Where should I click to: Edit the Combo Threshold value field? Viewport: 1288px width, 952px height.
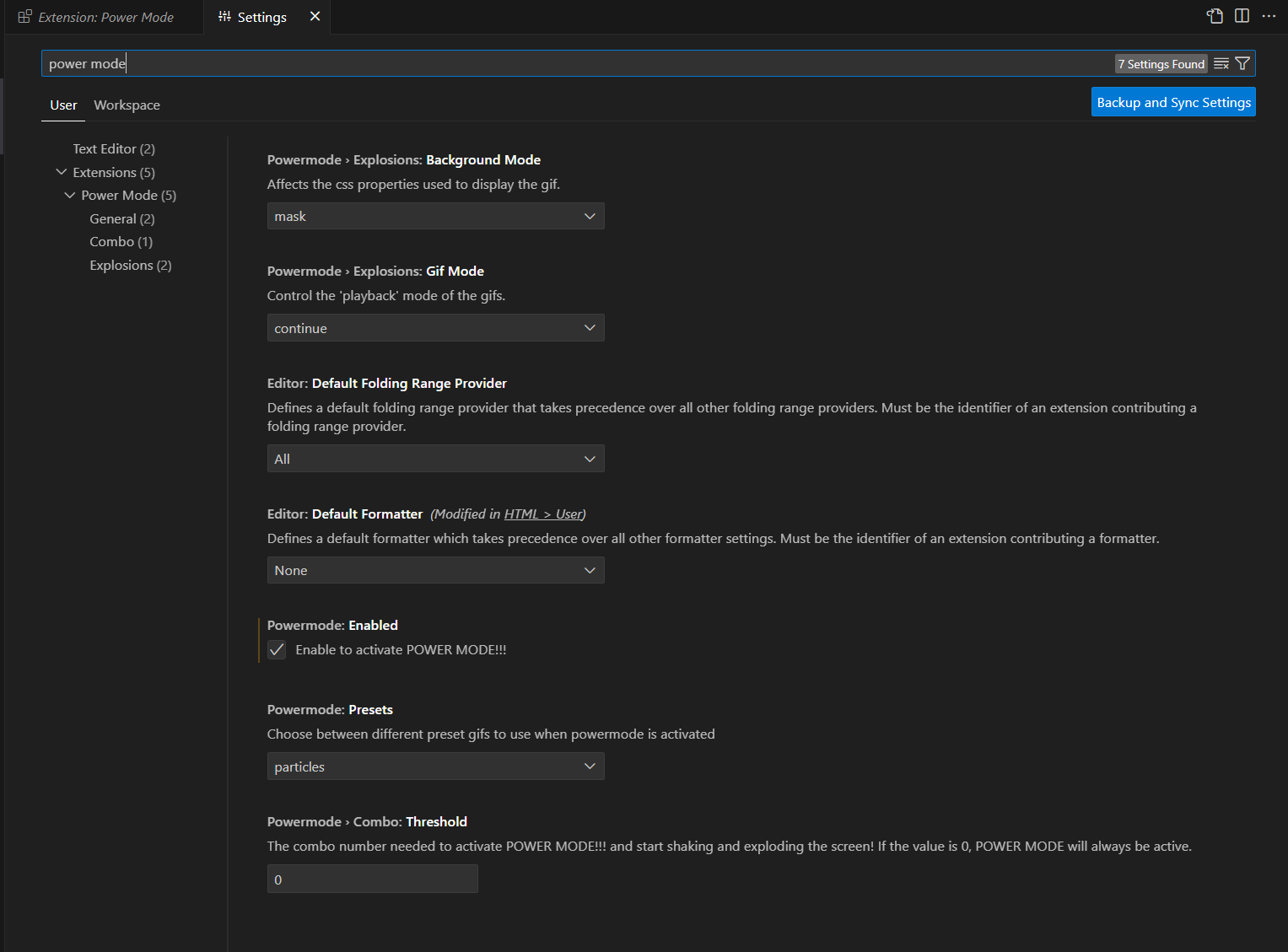[372, 879]
